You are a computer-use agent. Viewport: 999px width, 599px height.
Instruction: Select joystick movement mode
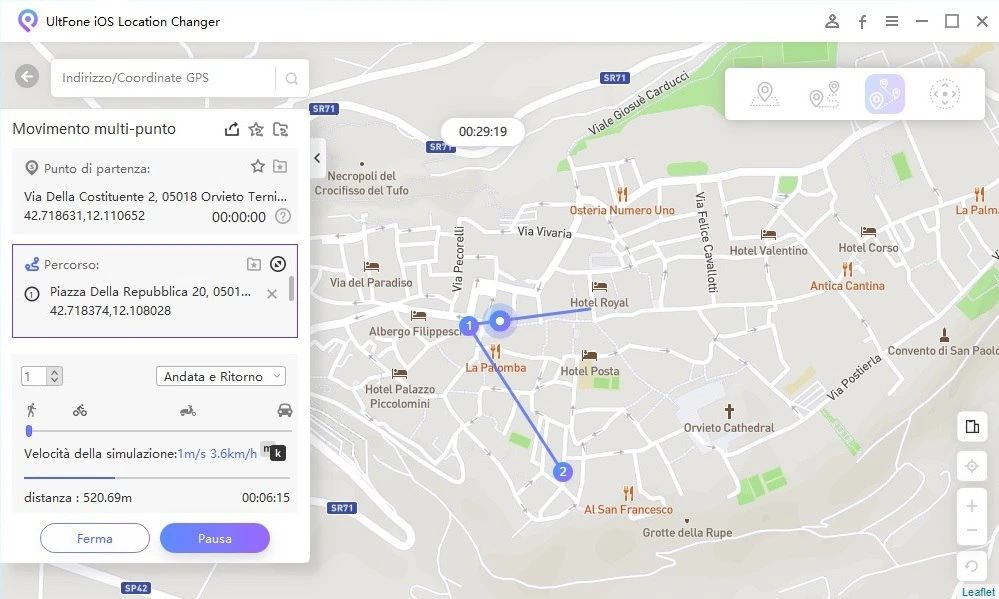pyautogui.click(x=944, y=95)
